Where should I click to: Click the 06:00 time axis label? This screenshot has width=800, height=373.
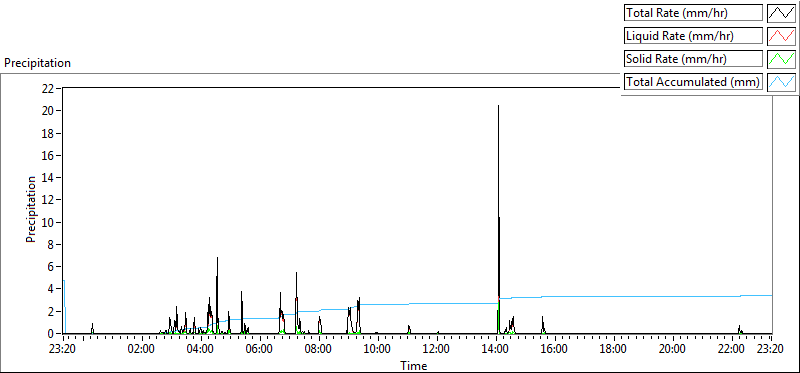pos(259,349)
